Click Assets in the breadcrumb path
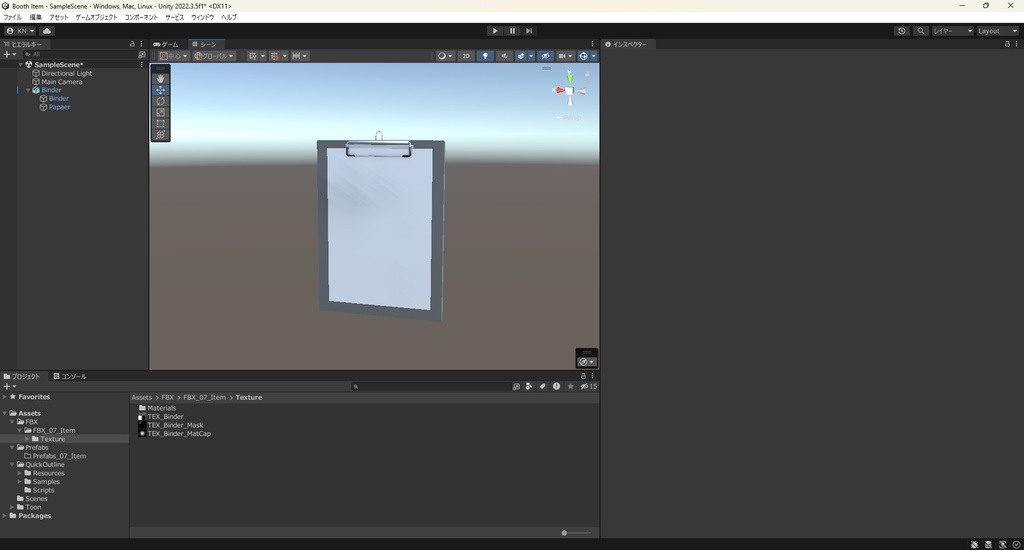Viewport: 1024px width, 550px height. point(142,397)
